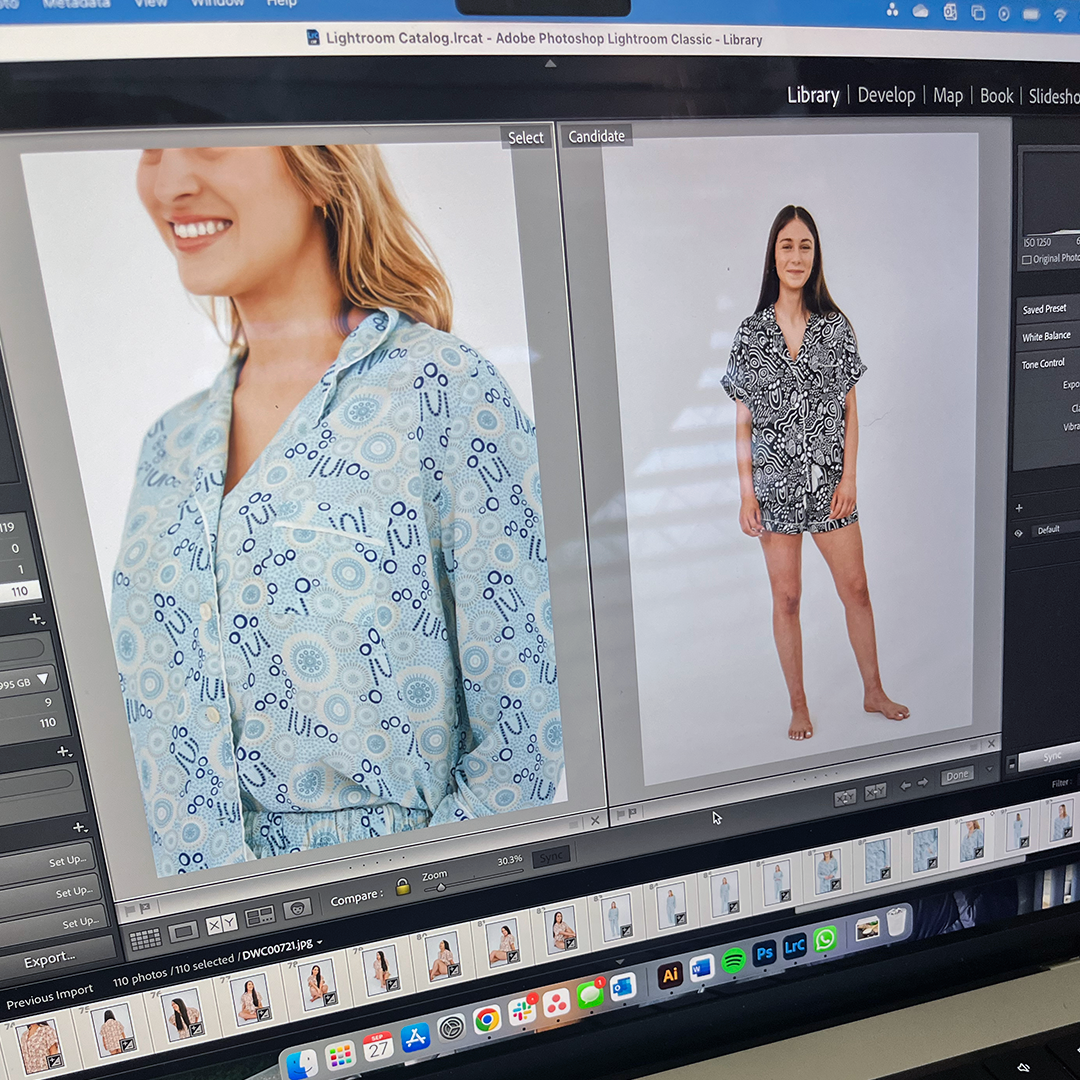Switch to Loupe view in toolbar
This screenshot has width=1080, height=1080.
coord(183,931)
